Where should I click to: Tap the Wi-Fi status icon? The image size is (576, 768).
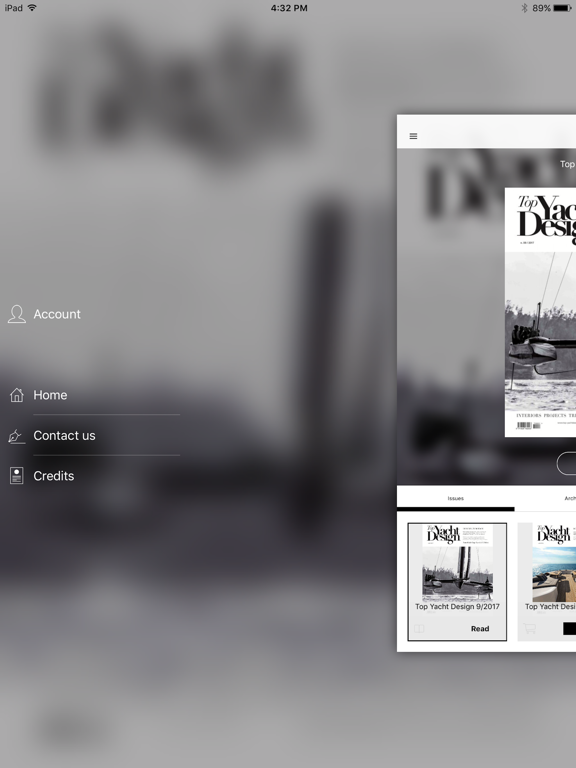coord(32,8)
